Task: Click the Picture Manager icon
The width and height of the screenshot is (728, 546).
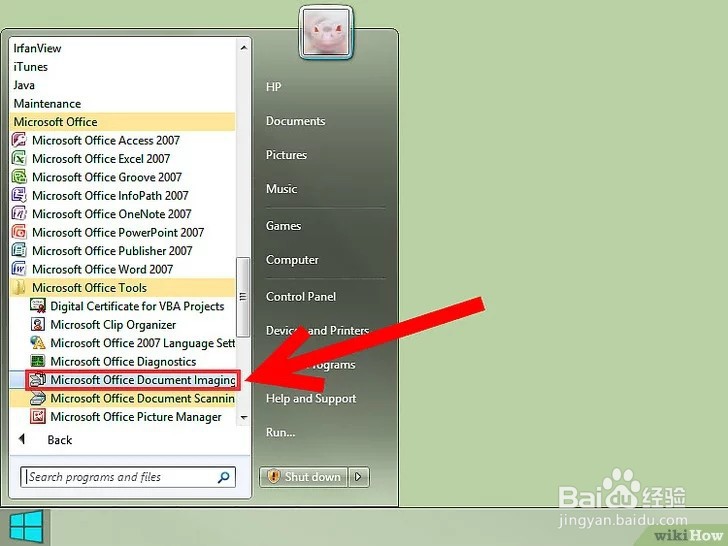Action: pos(38,416)
